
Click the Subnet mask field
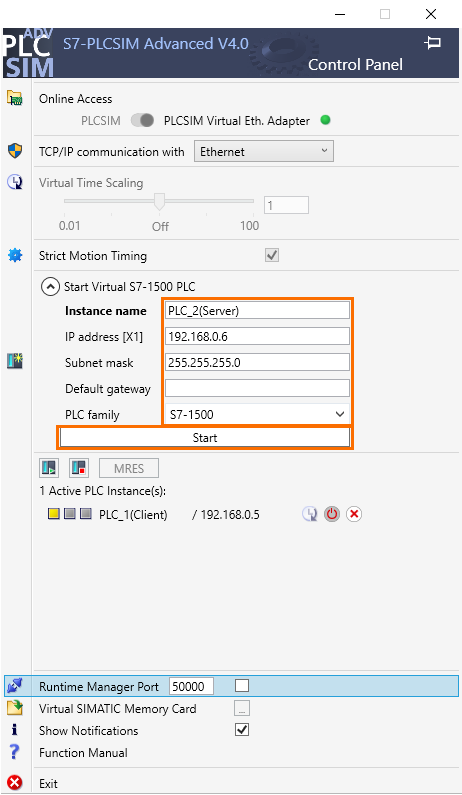tap(257, 362)
